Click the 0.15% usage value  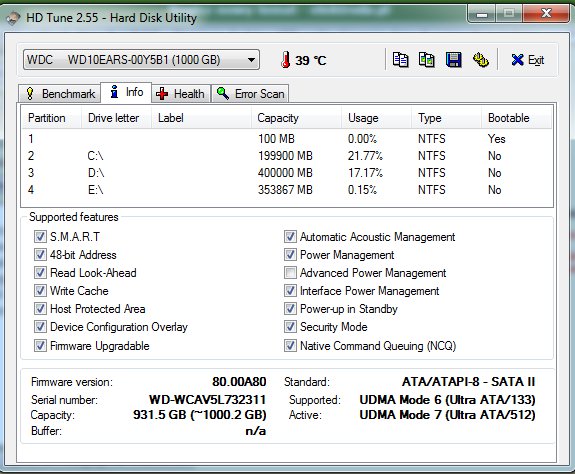tap(362, 190)
